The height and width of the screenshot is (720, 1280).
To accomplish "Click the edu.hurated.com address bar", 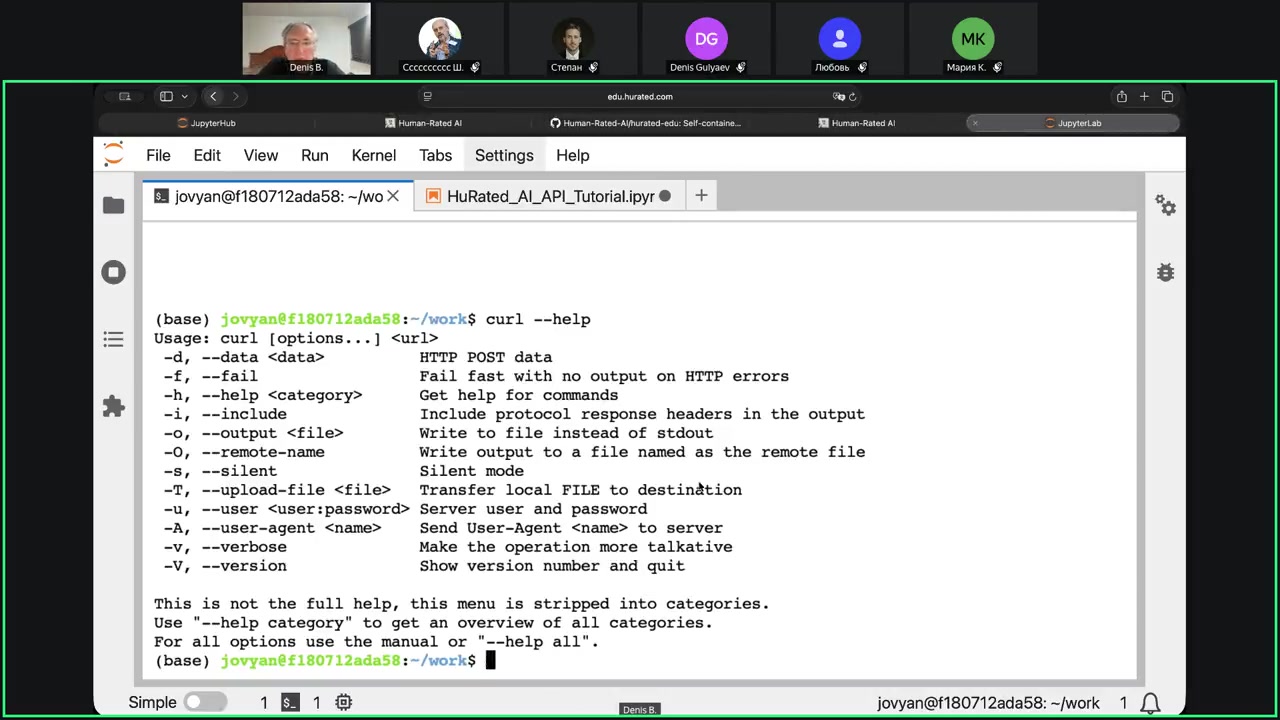I will pyautogui.click(x=640, y=97).
